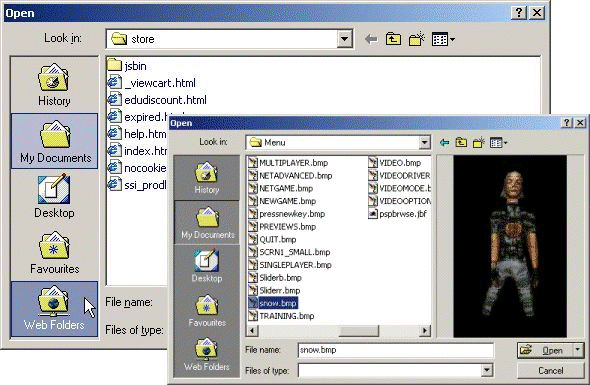
Task: Click the Open button's dropdown arrow
Action: (578, 350)
